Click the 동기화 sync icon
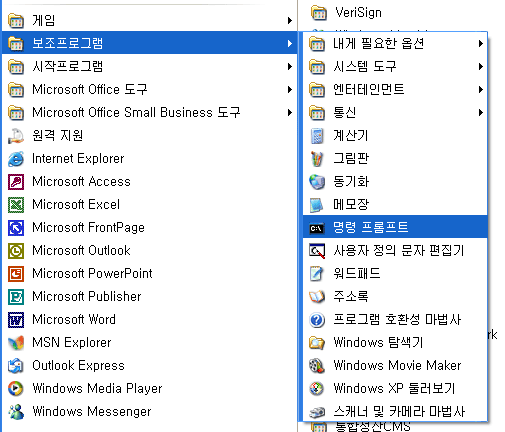This screenshot has height=432, width=505. (317, 182)
